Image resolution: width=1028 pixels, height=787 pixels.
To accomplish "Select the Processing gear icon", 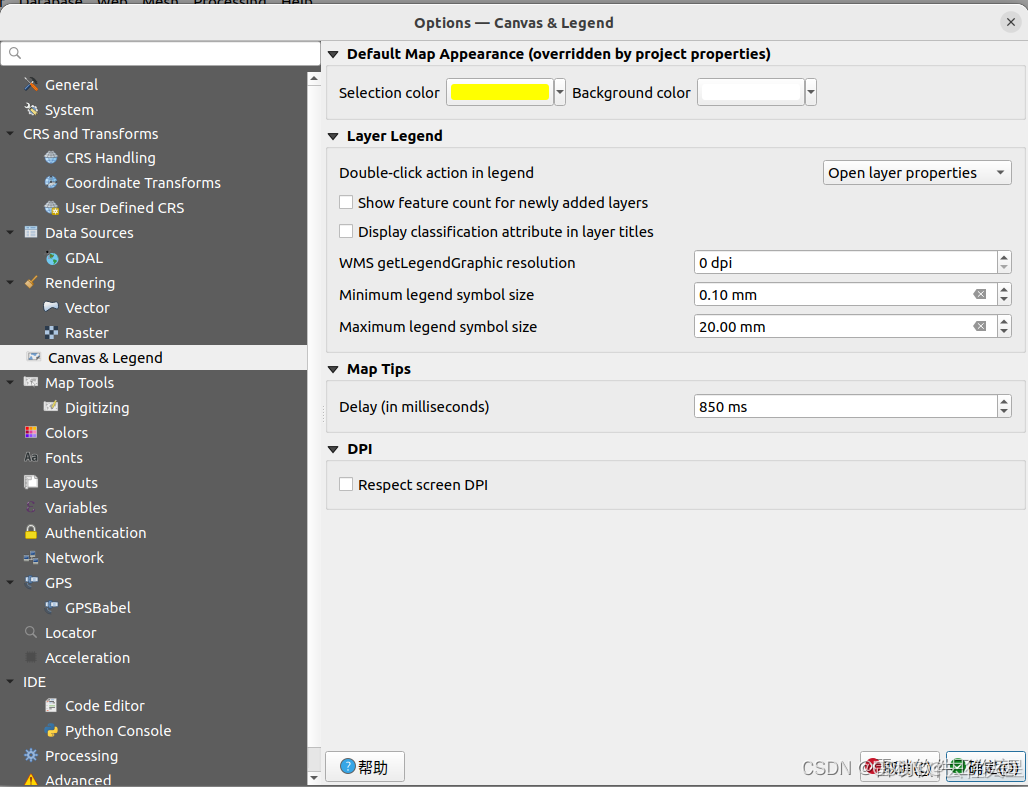I will click(31, 756).
